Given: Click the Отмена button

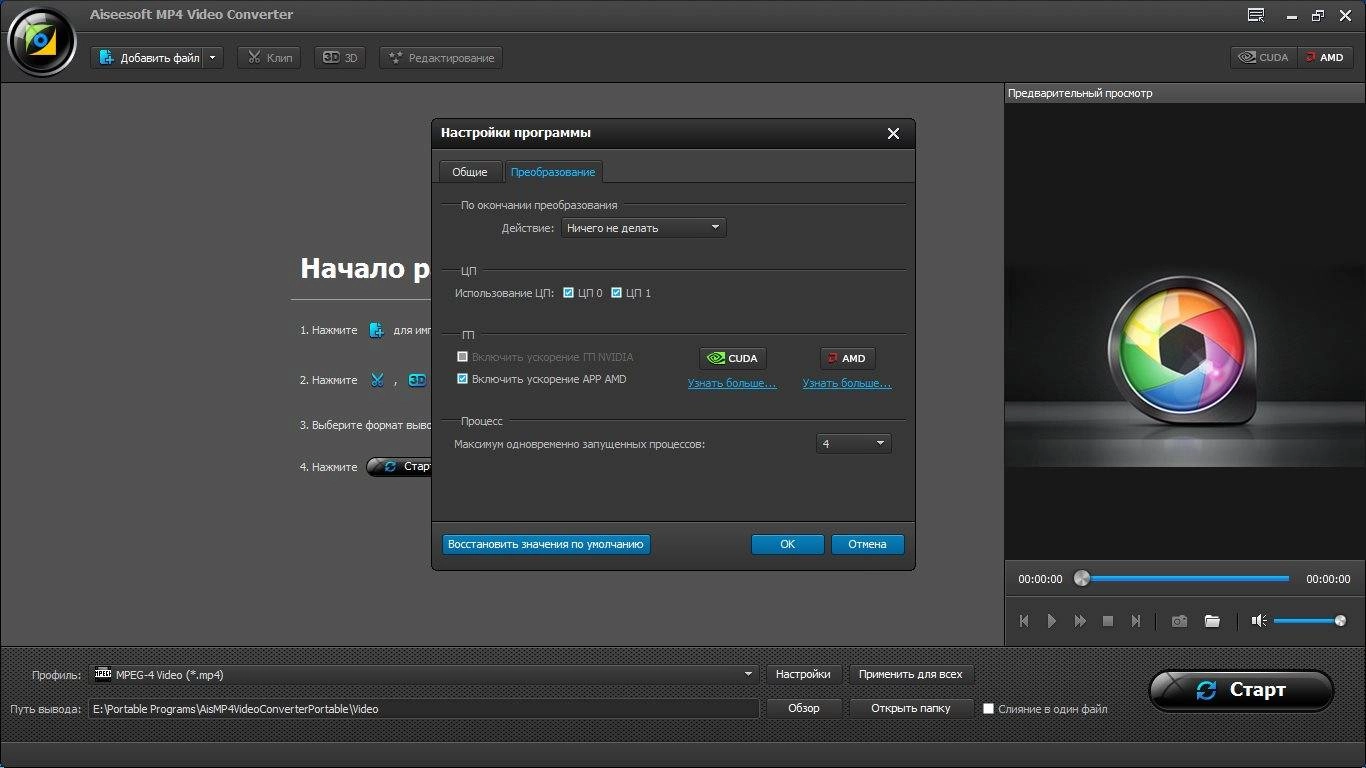Looking at the screenshot, I should (867, 544).
